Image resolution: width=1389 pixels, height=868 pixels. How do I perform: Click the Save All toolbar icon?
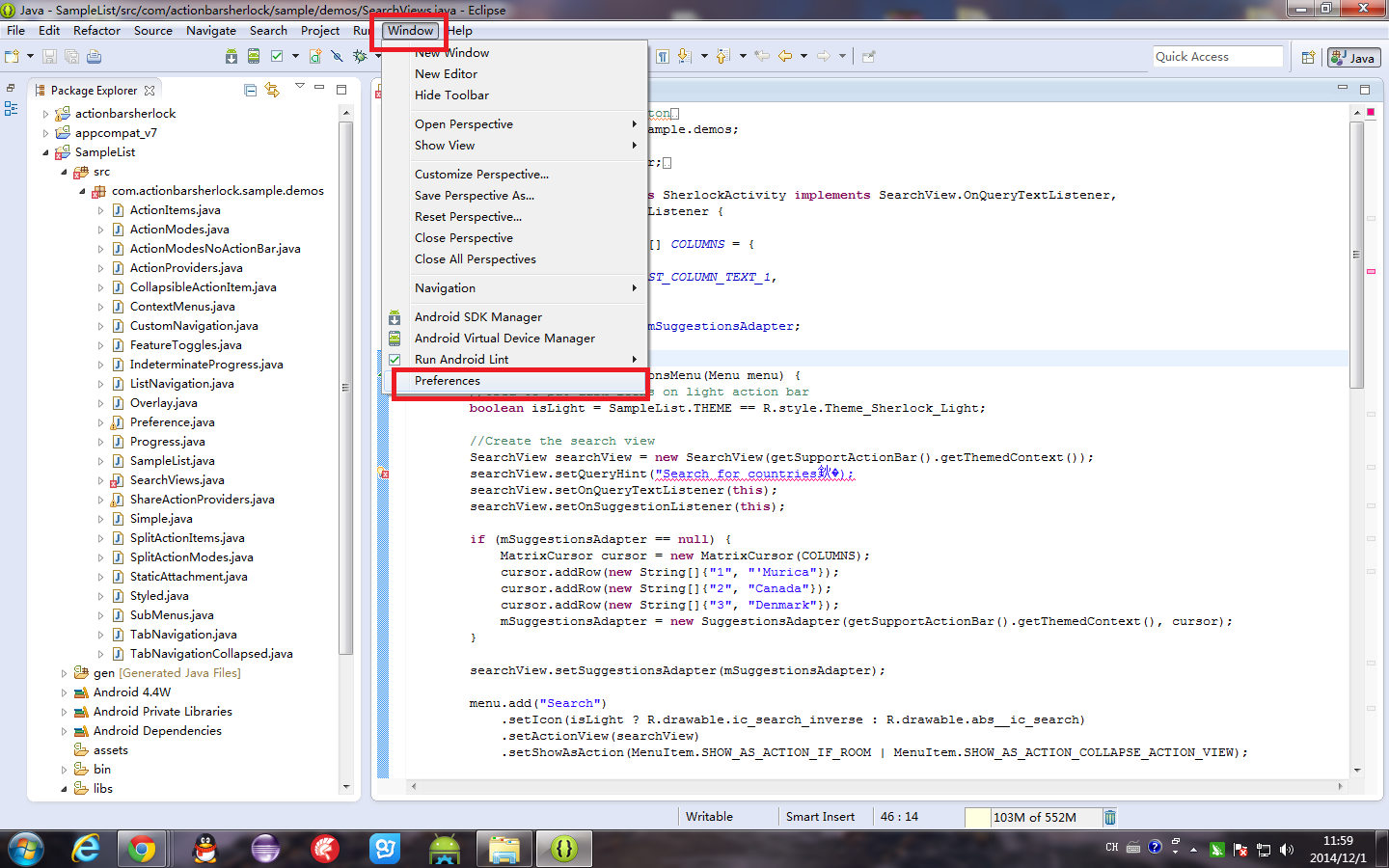[x=71, y=57]
